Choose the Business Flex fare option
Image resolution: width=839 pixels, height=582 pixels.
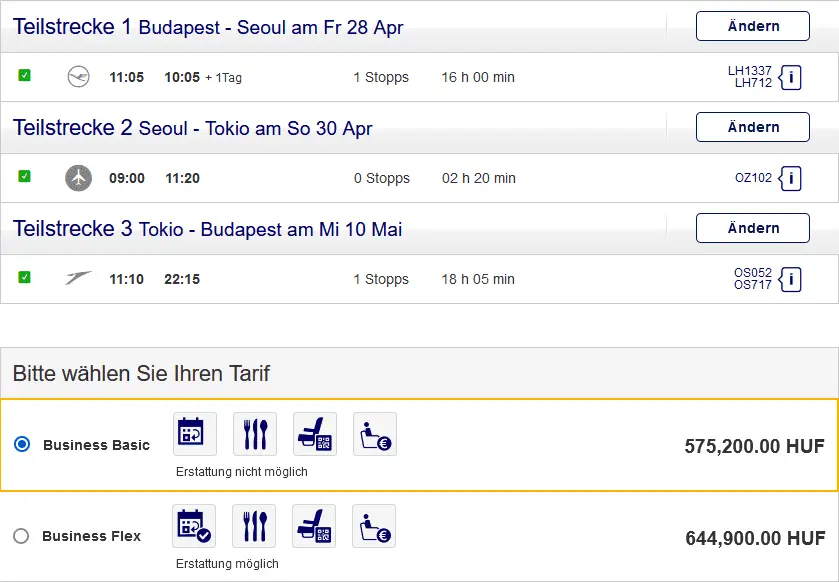pos(21,536)
